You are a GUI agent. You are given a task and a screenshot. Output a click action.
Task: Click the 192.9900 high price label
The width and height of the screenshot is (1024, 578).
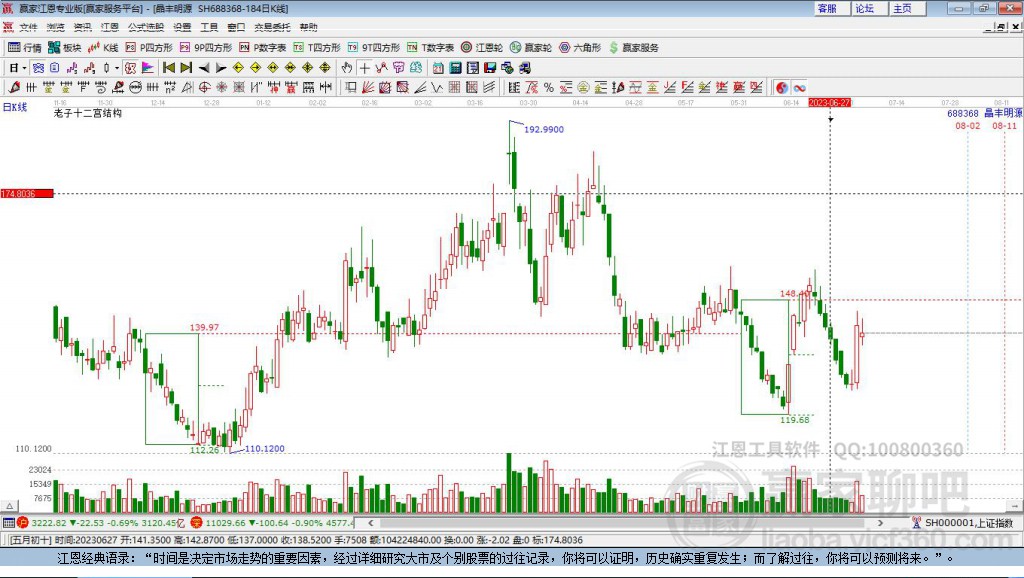tap(544, 129)
